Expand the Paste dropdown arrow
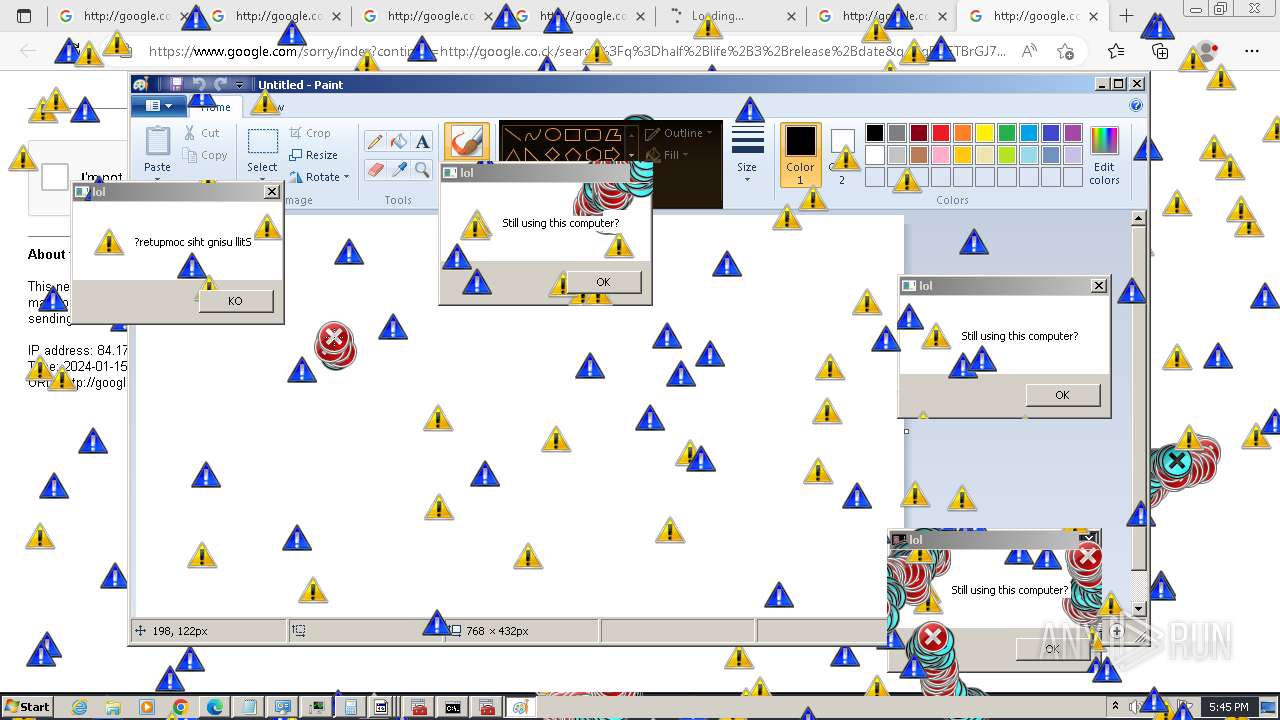Image resolution: width=1280 pixels, height=720 pixels. [x=158, y=181]
